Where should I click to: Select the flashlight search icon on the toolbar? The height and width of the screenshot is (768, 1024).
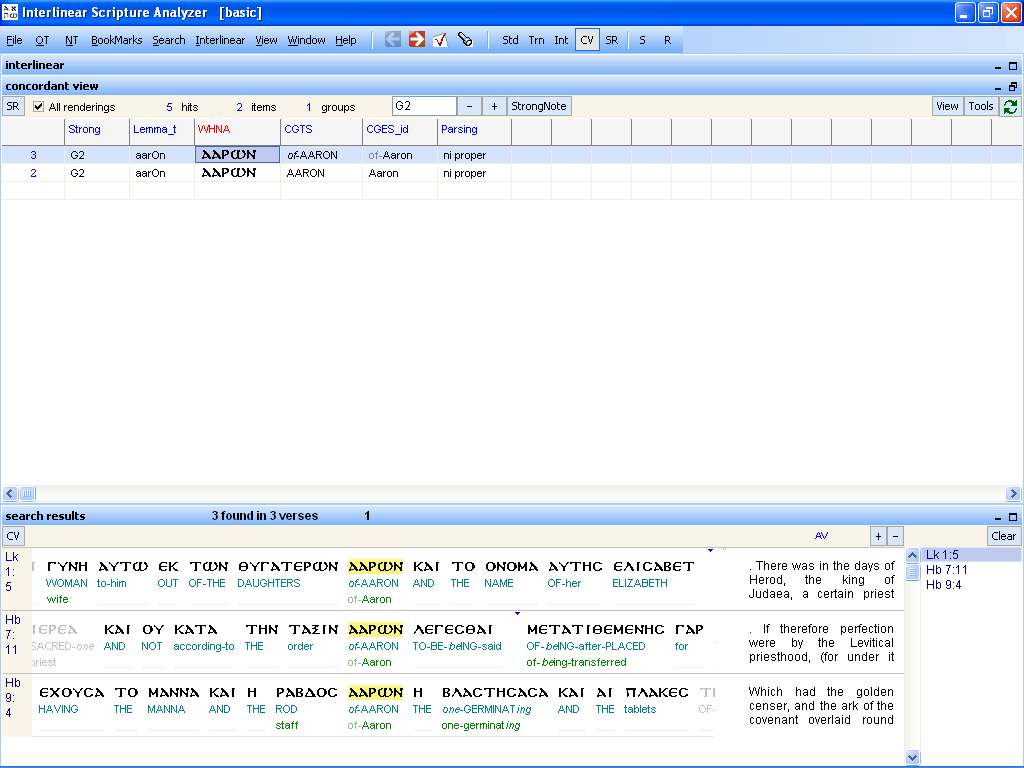click(465, 40)
